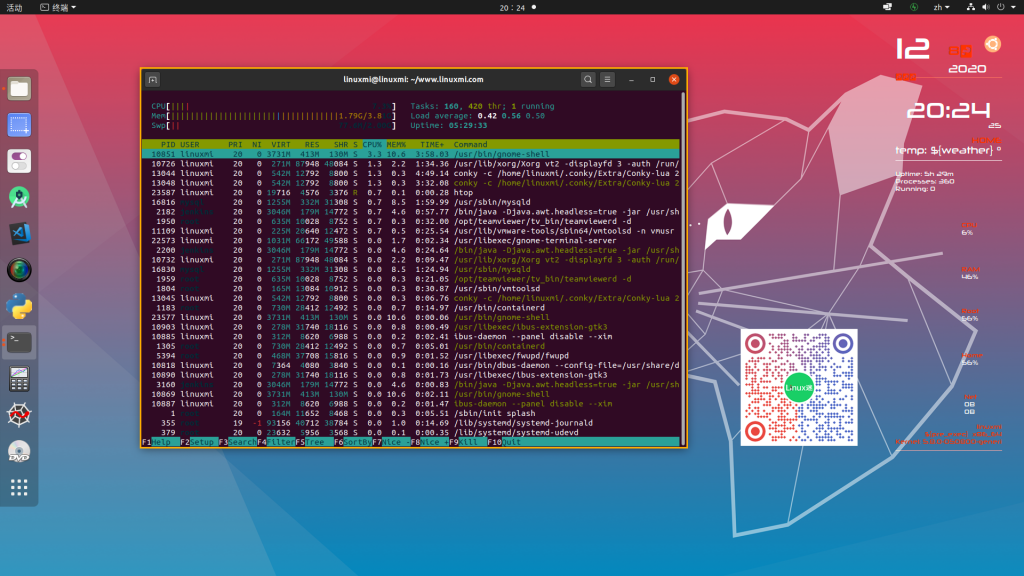This screenshot has width=1024, height=576.
Task: Open the calculator app in the dock
Action: (19, 379)
